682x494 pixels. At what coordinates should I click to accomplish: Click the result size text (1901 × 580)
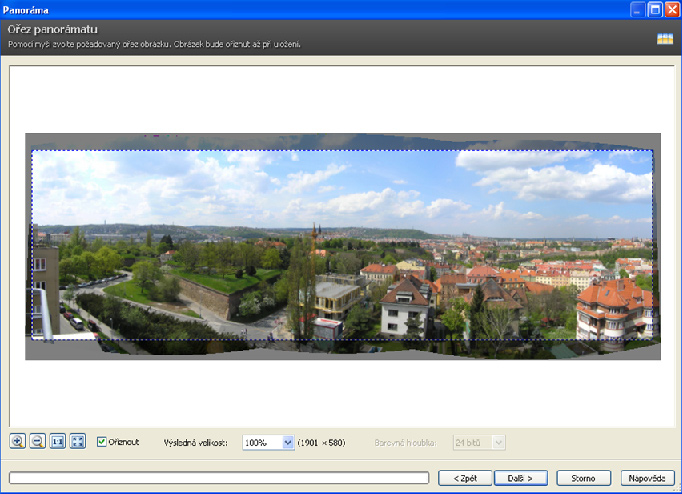point(321,443)
